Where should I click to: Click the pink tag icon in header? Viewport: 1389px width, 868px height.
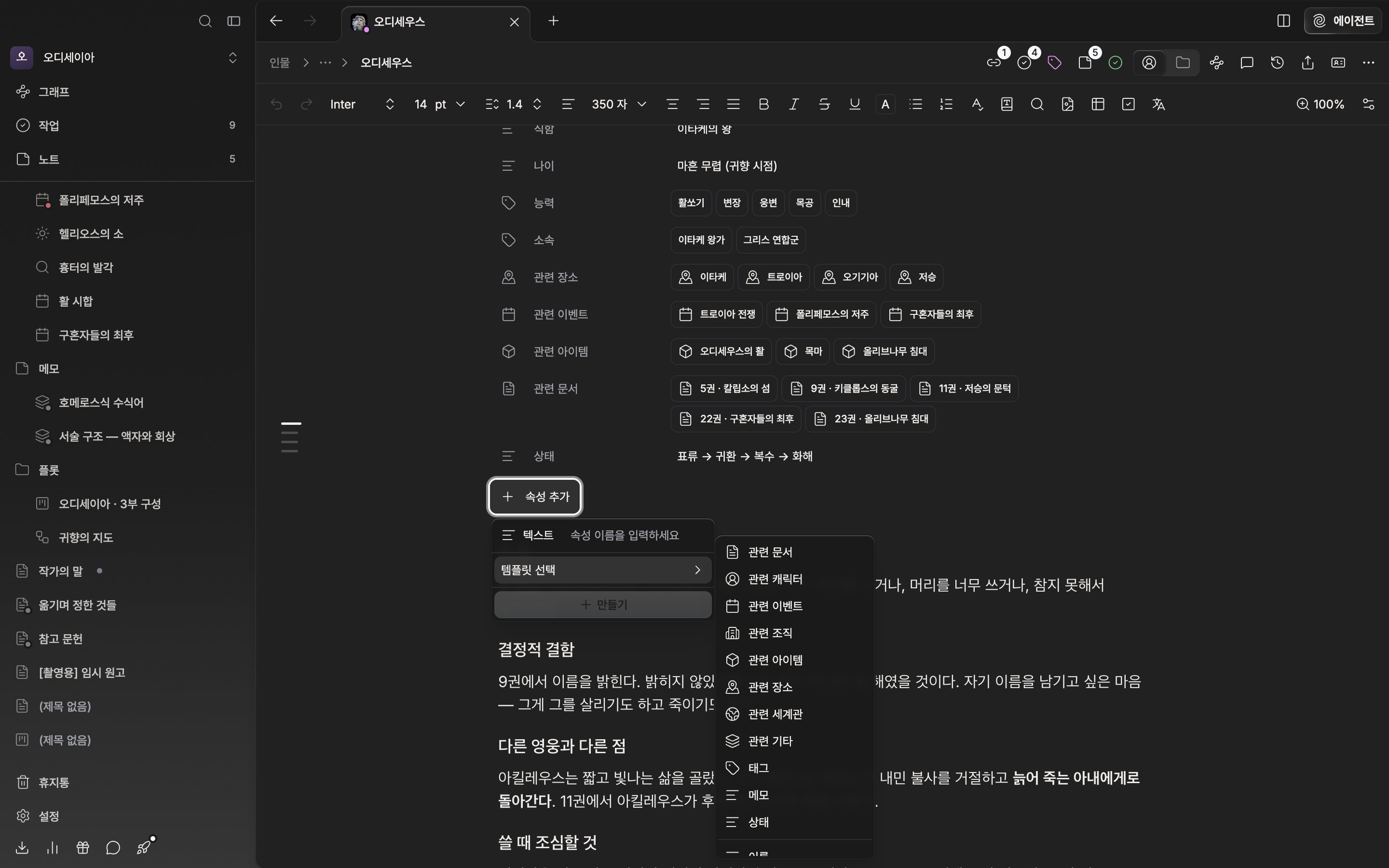click(1055, 63)
